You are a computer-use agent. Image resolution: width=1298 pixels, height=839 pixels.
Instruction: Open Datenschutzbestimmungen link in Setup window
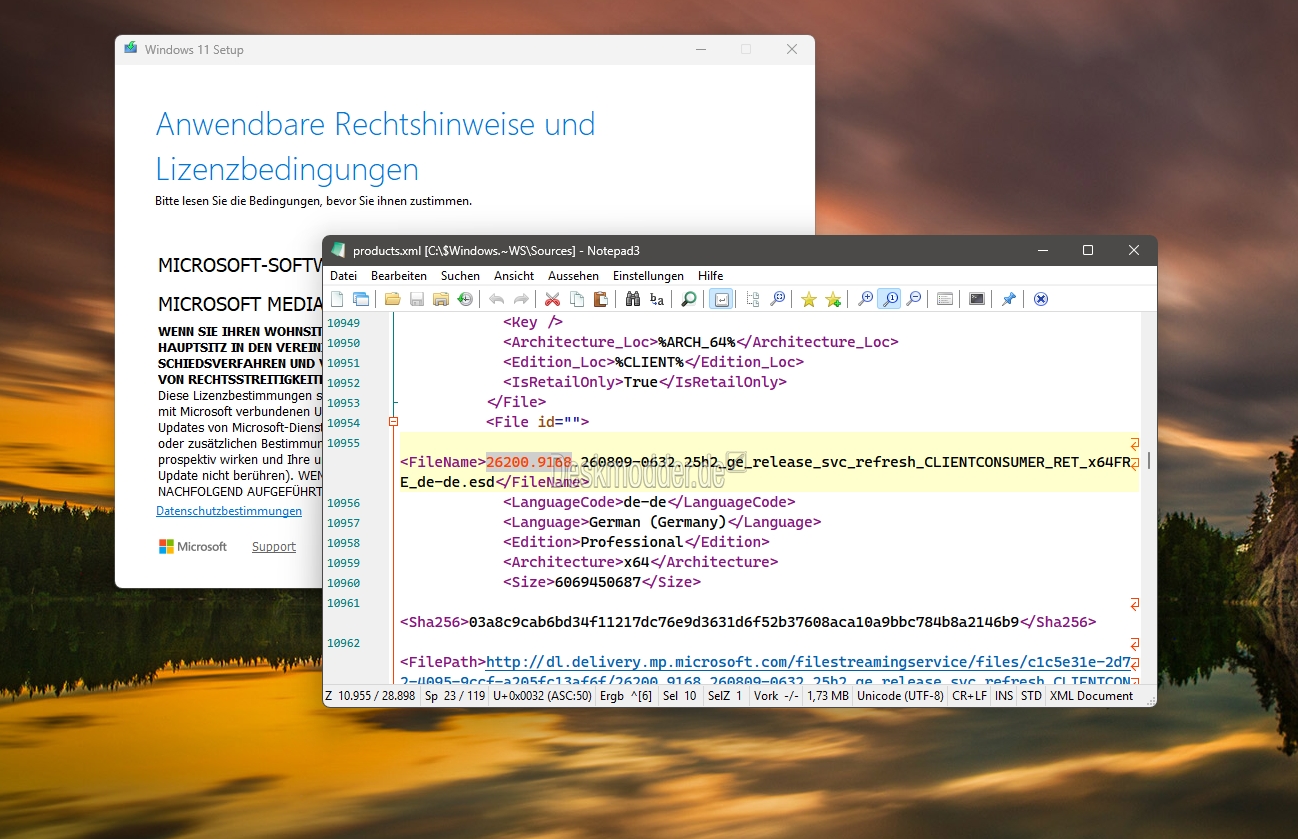point(229,511)
